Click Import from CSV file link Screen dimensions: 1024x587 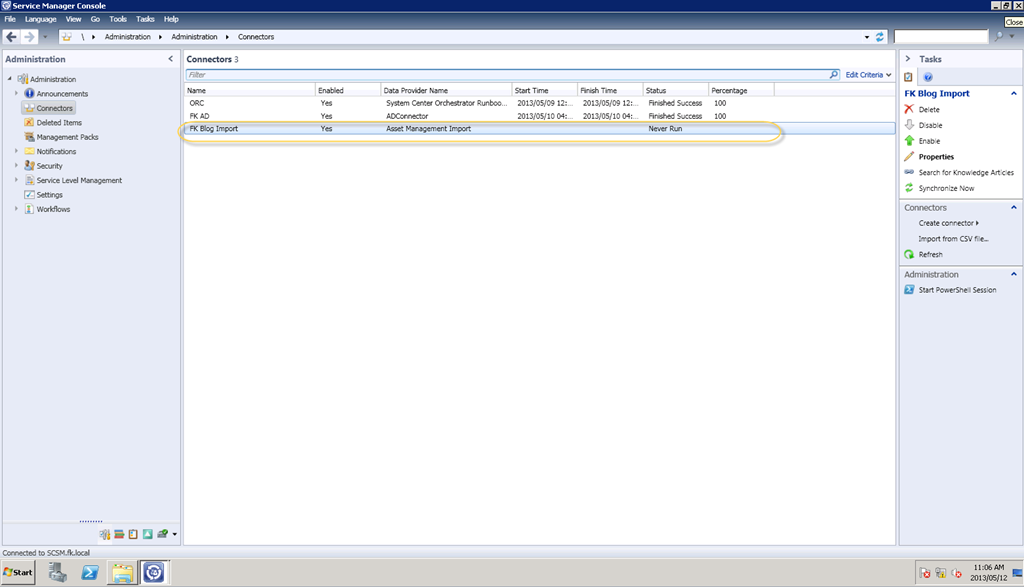pyautogui.click(x=953, y=239)
